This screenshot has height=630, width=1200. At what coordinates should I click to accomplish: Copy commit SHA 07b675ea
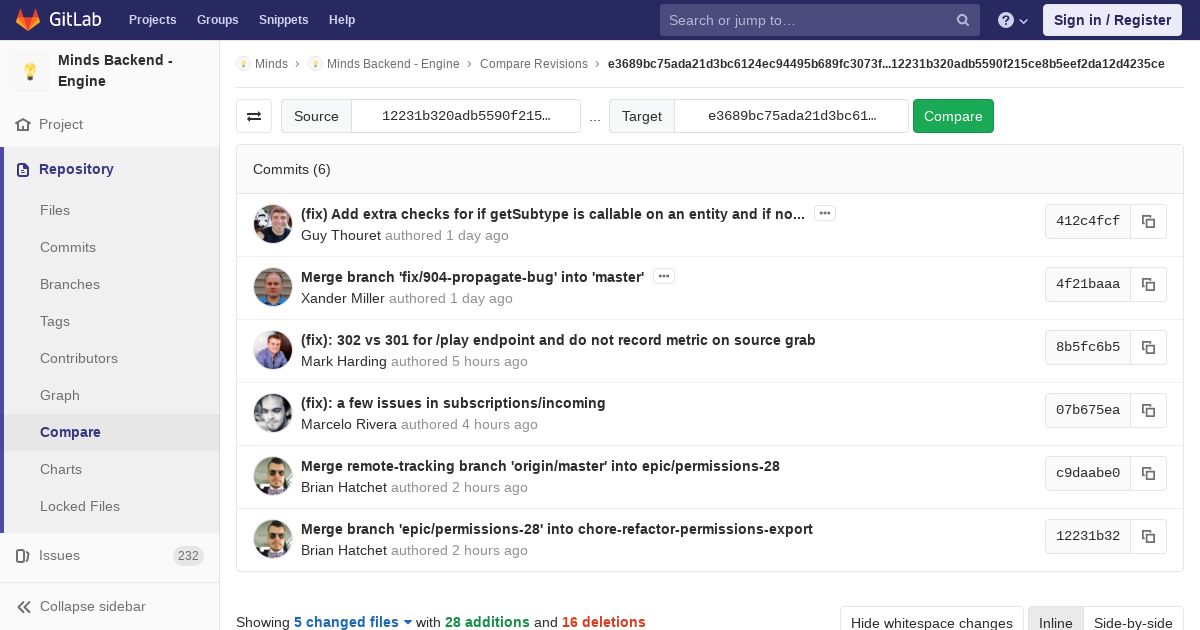pyautogui.click(x=1148, y=411)
